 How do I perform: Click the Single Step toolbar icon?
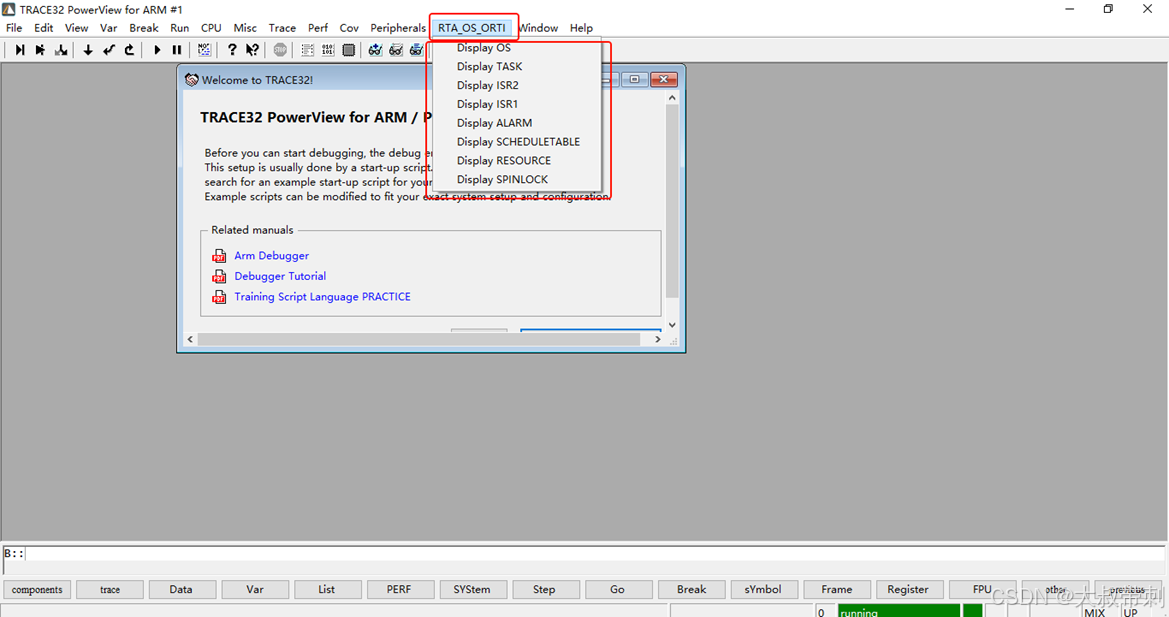[x=20, y=50]
